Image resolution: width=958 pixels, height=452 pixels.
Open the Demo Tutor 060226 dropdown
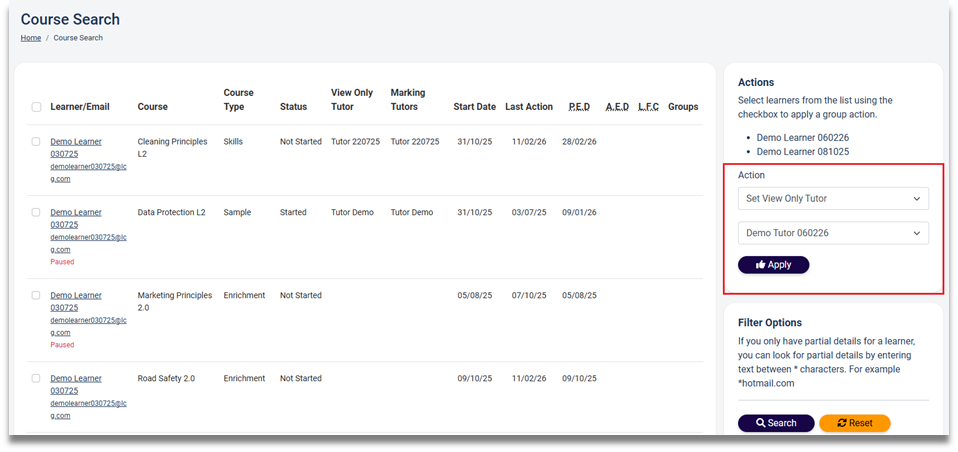(x=833, y=233)
